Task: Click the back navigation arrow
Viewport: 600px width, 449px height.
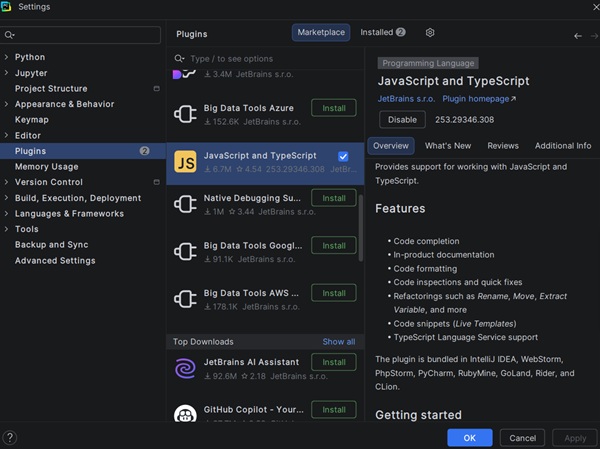Action: [578, 35]
